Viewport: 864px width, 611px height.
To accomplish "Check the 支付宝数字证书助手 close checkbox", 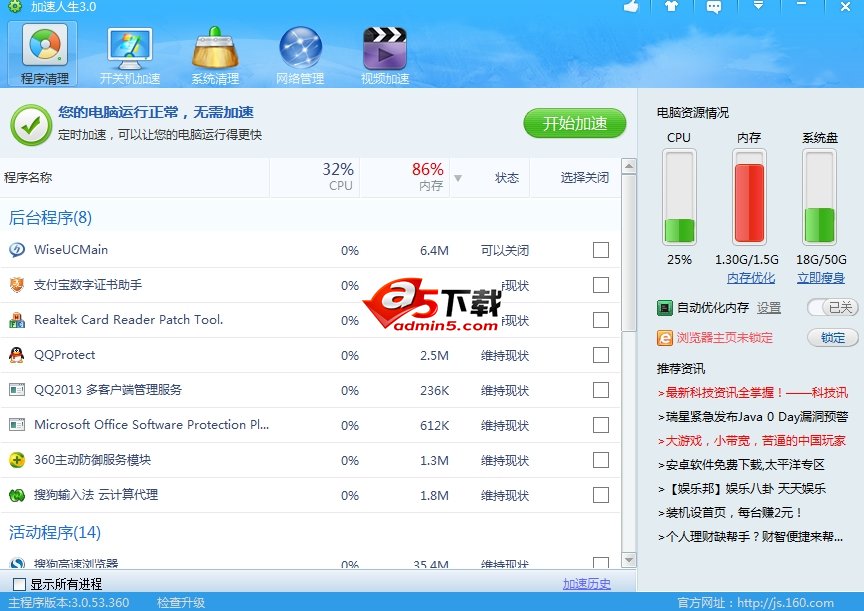I will point(601,285).
